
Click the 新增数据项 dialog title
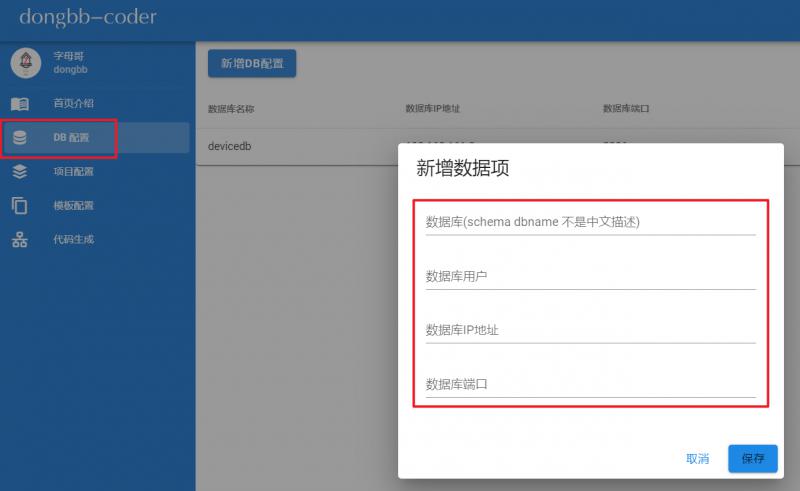coord(463,168)
